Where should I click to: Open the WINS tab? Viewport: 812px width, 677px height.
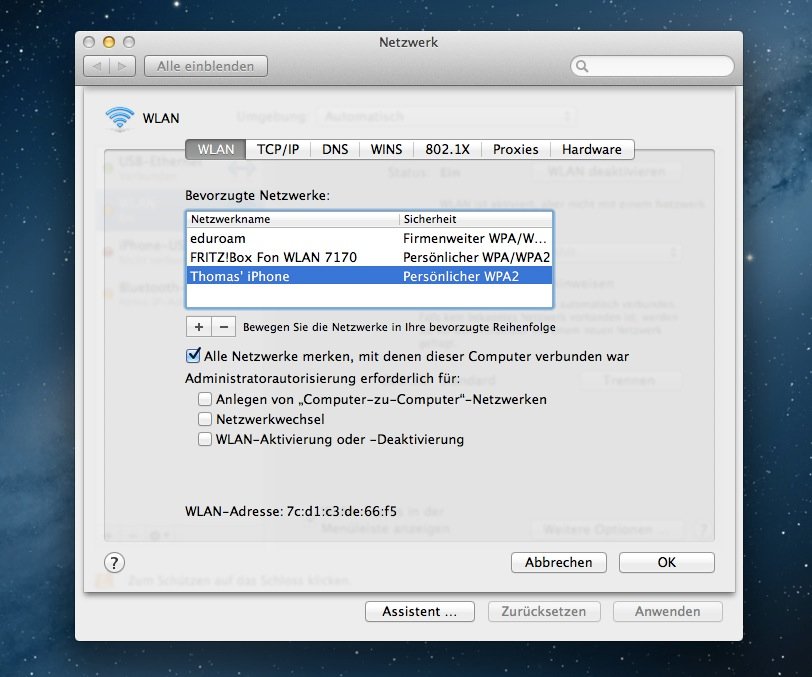pyautogui.click(x=386, y=149)
